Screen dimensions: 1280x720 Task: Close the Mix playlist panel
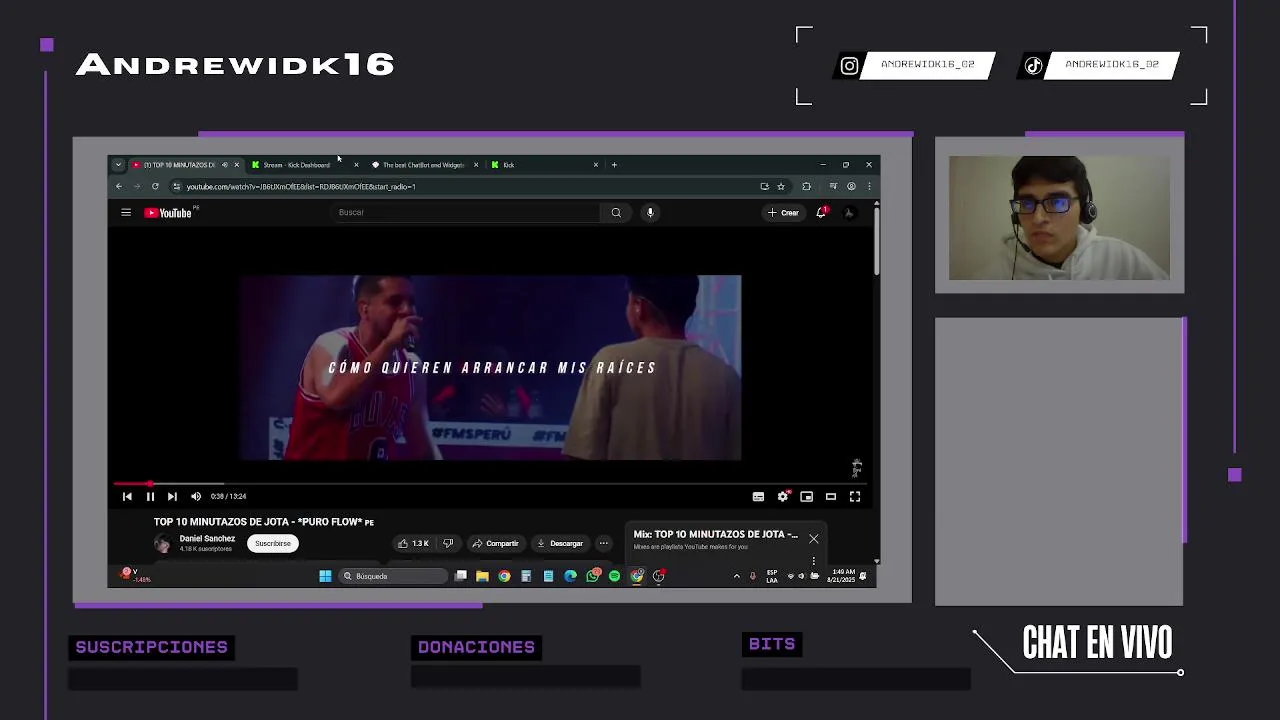coord(814,538)
